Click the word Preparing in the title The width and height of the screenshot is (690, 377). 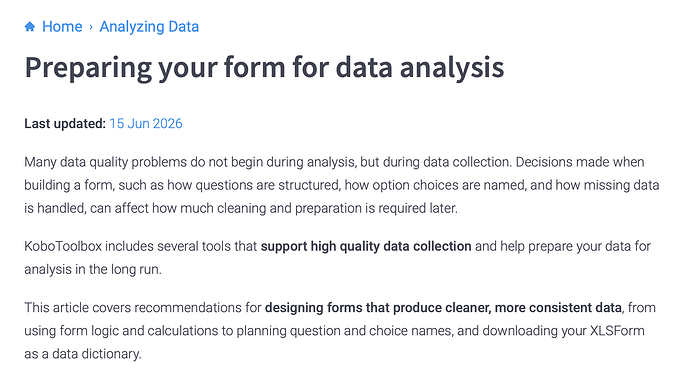coord(88,68)
